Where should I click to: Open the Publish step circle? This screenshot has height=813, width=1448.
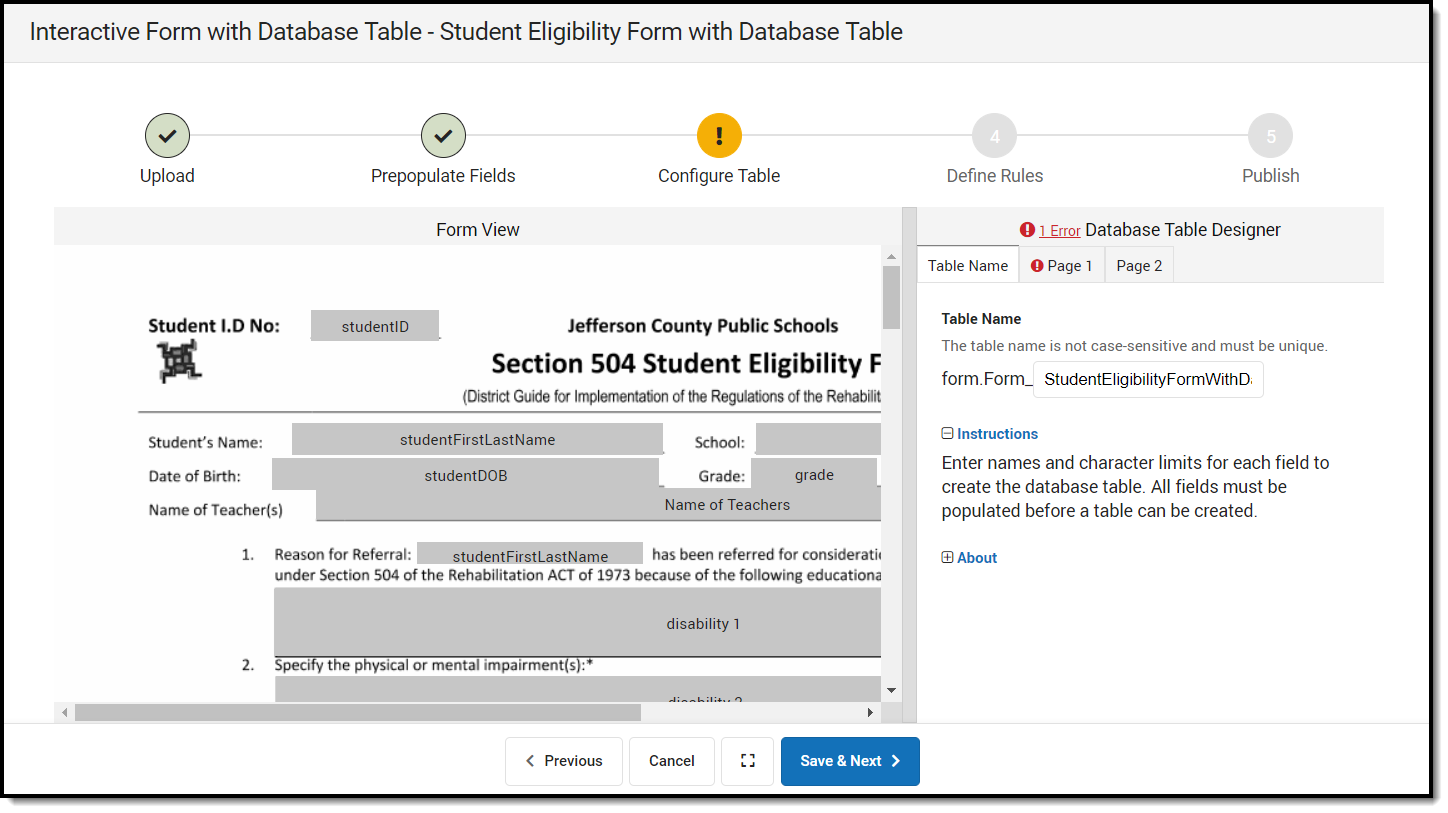point(1270,135)
